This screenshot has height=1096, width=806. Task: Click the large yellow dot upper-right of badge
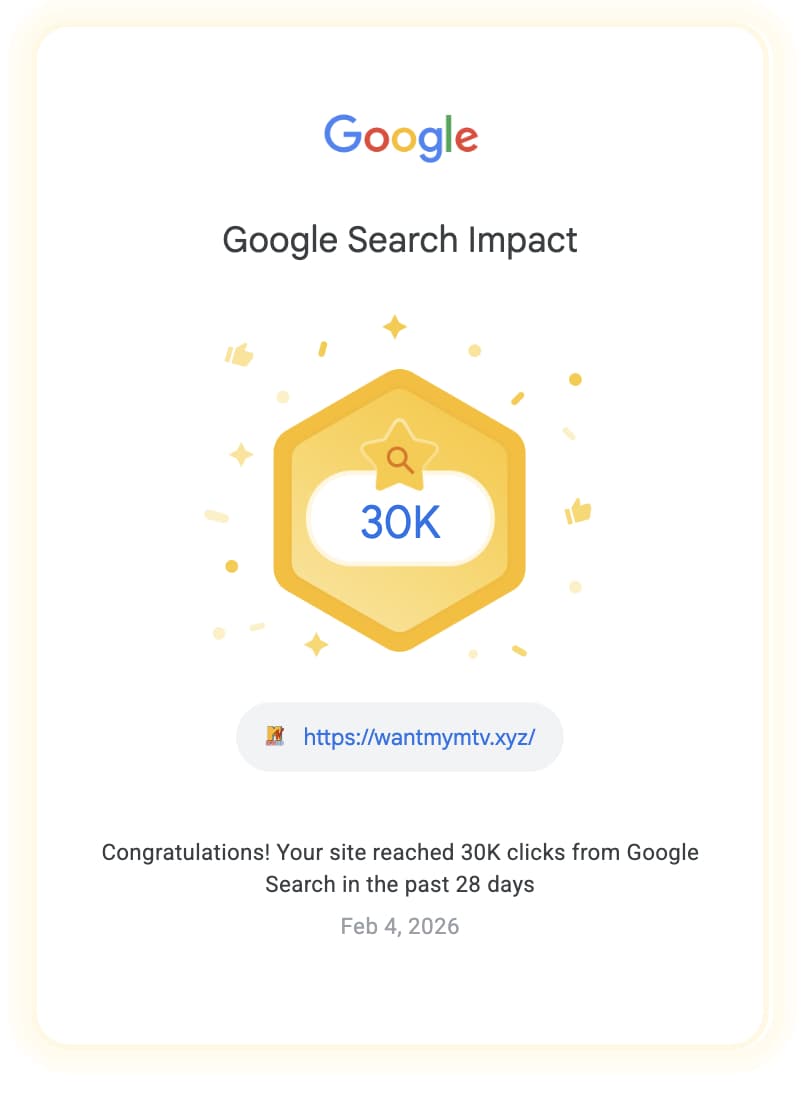tap(575, 379)
